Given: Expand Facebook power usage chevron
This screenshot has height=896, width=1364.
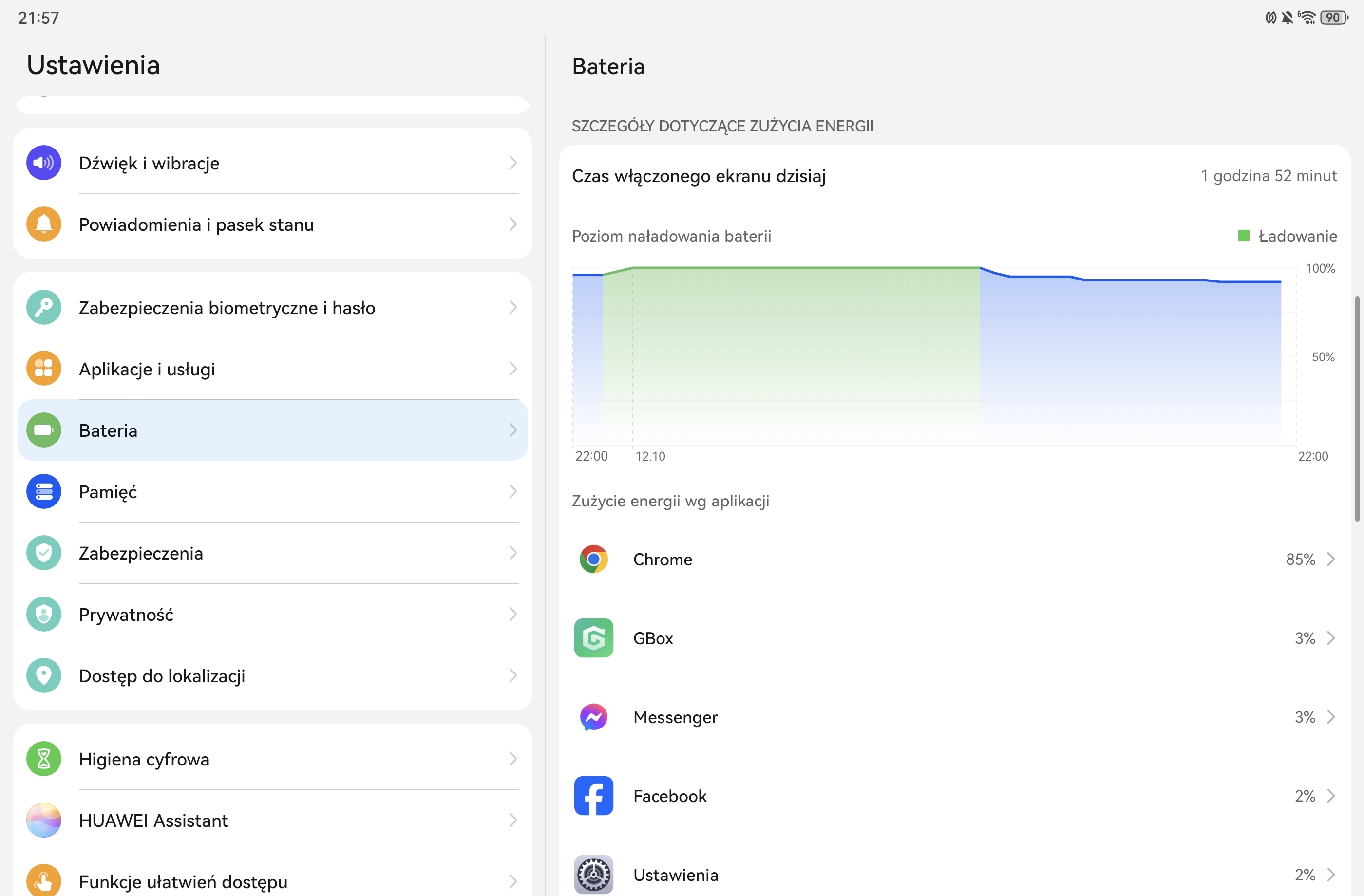Looking at the screenshot, I should click(1331, 796).
